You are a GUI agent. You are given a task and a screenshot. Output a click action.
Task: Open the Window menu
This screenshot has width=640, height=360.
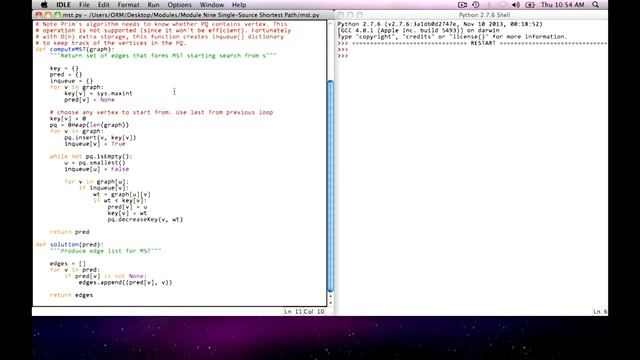click(x=211, y=5)
